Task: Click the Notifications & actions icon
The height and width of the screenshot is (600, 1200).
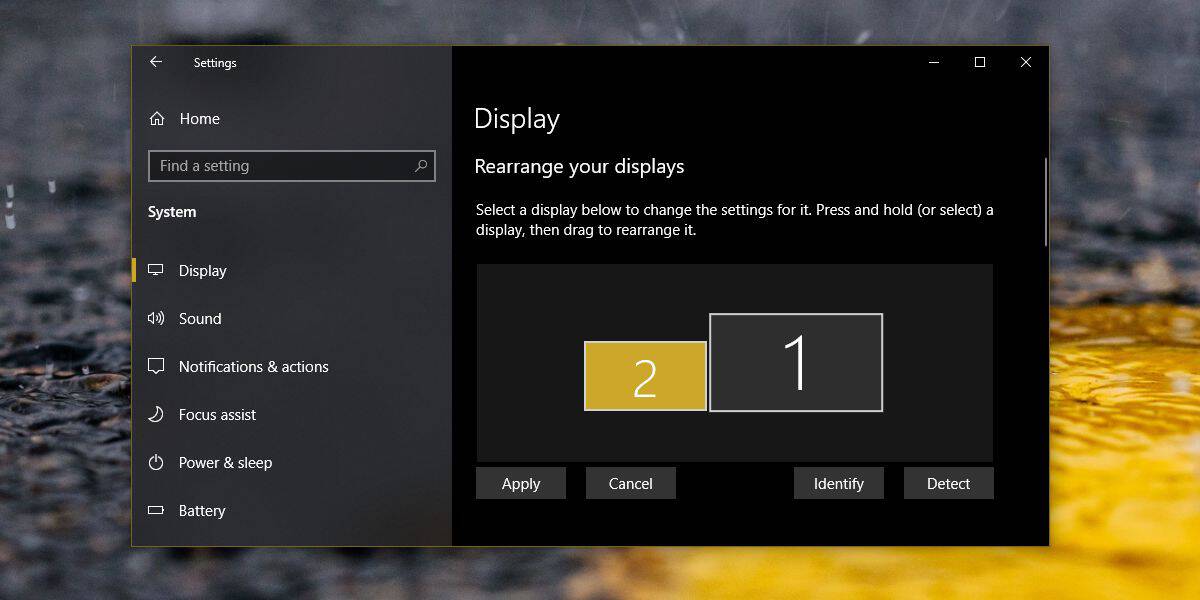Action: point(156,366)
